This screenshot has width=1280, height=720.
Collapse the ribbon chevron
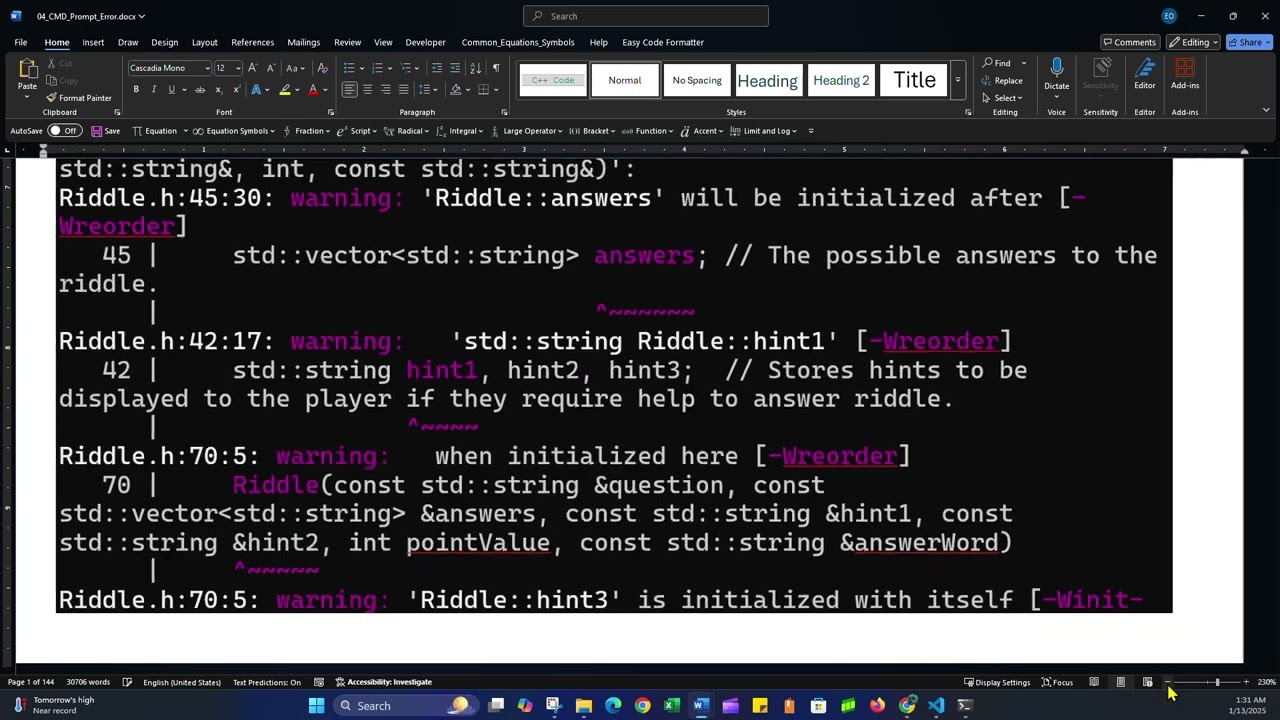tap(1266, 110)
